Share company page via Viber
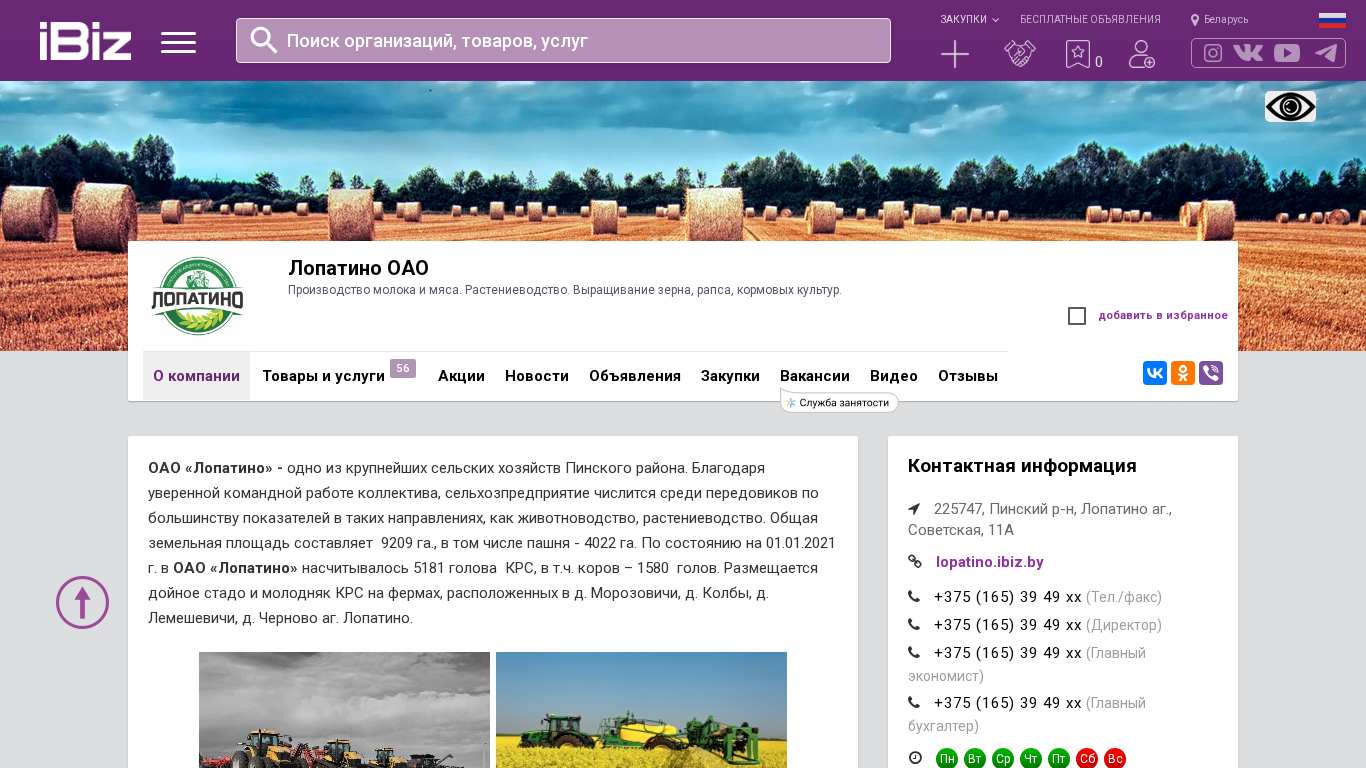 (1211, 373)
